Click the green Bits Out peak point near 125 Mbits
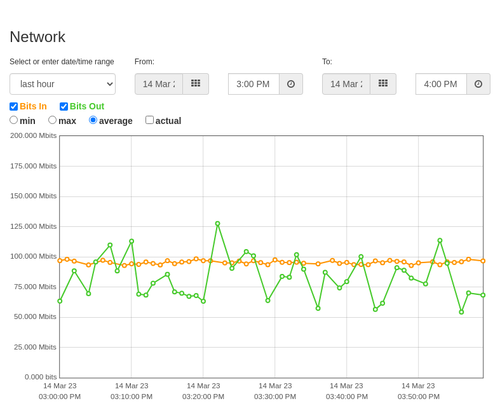Screen dimensions: 500x403 point(218,224)
